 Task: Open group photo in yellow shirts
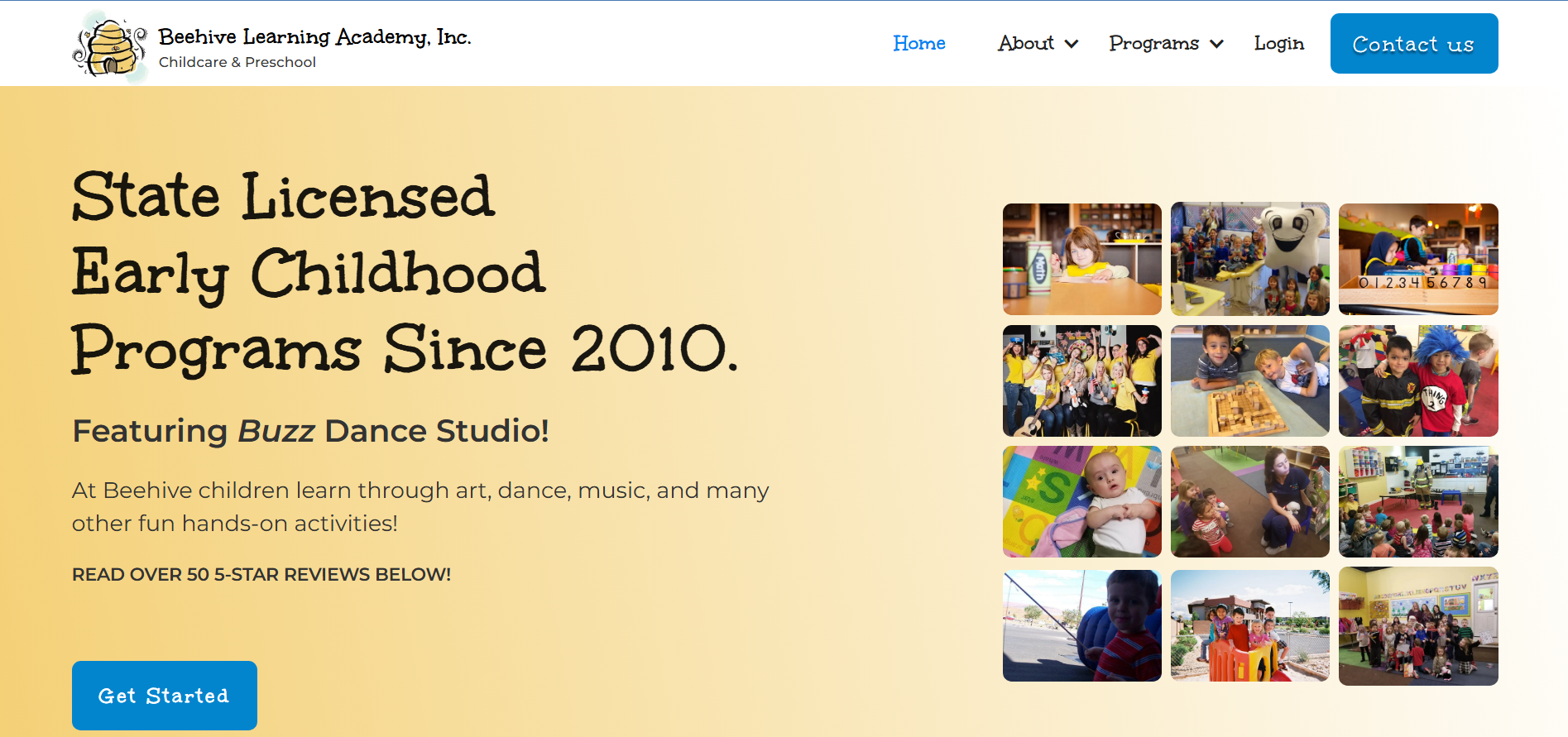click(1082, 380)
